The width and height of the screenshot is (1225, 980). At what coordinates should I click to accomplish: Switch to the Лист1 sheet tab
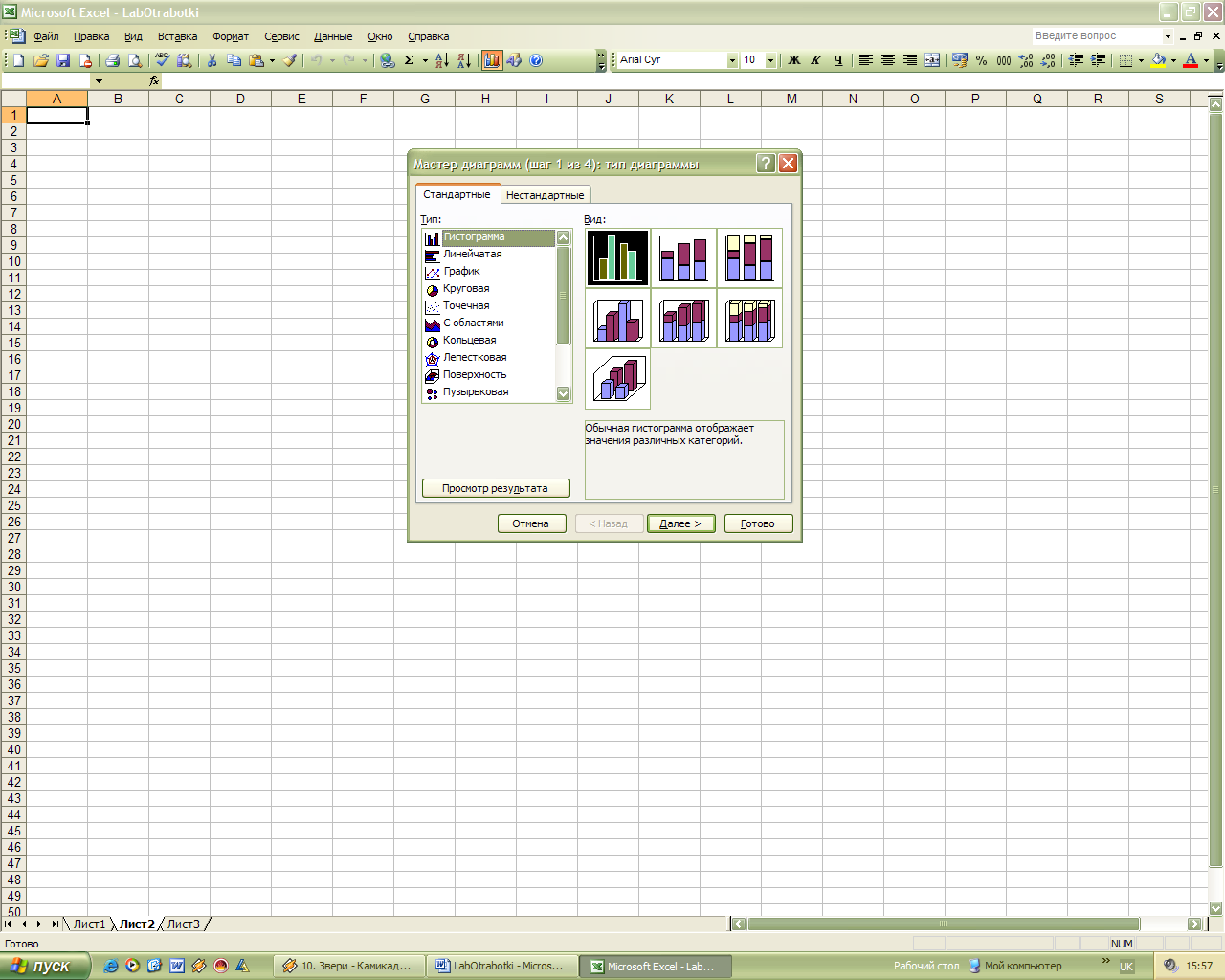[89, 924]
